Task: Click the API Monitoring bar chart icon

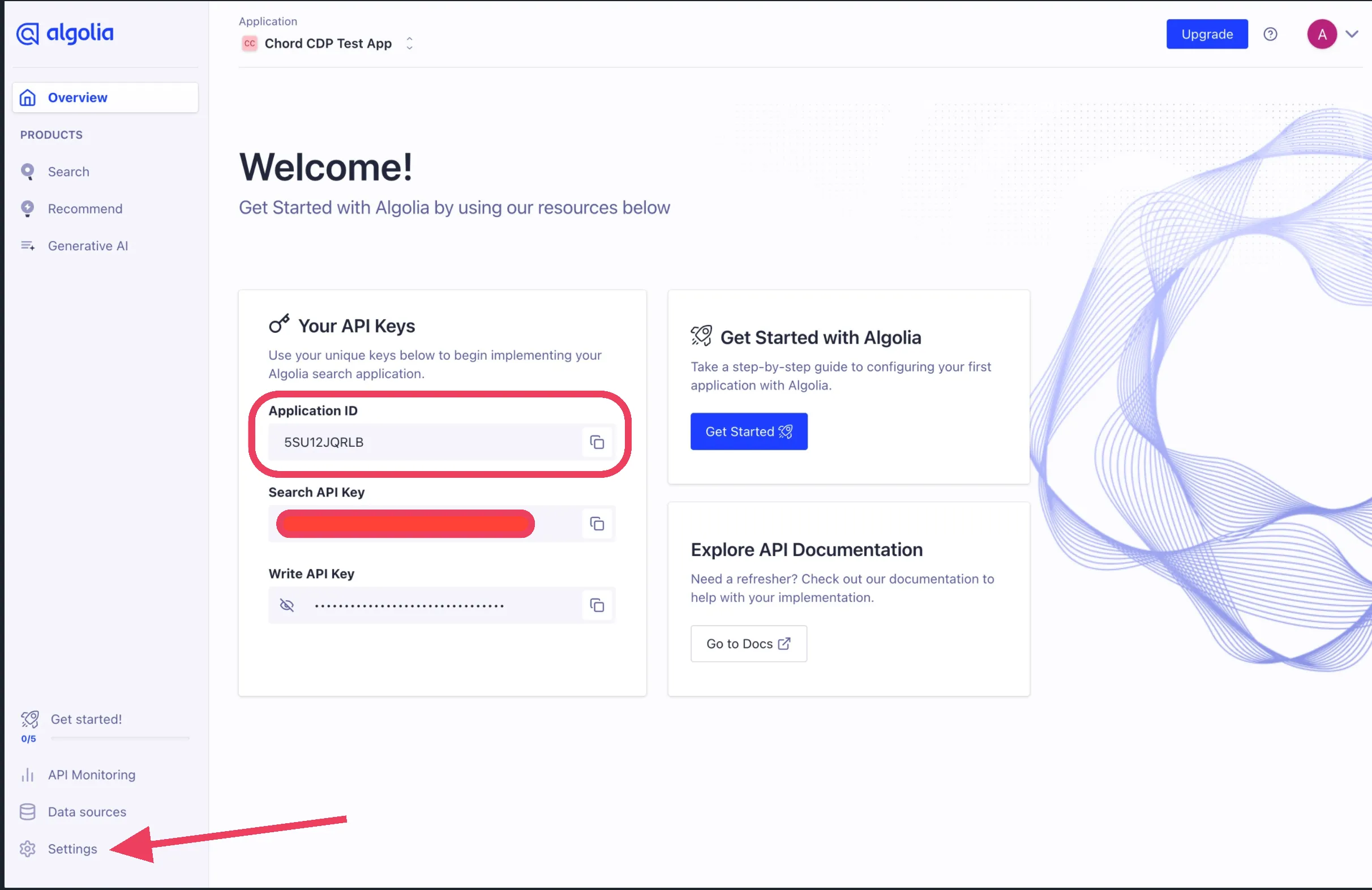Action: coord(27,775)
